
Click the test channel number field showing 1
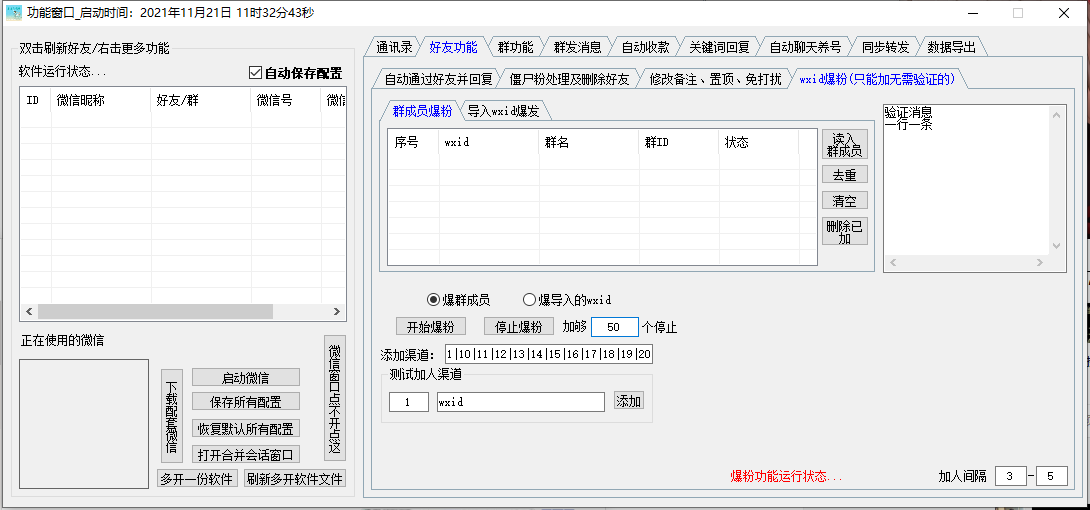tap(409, 402)
